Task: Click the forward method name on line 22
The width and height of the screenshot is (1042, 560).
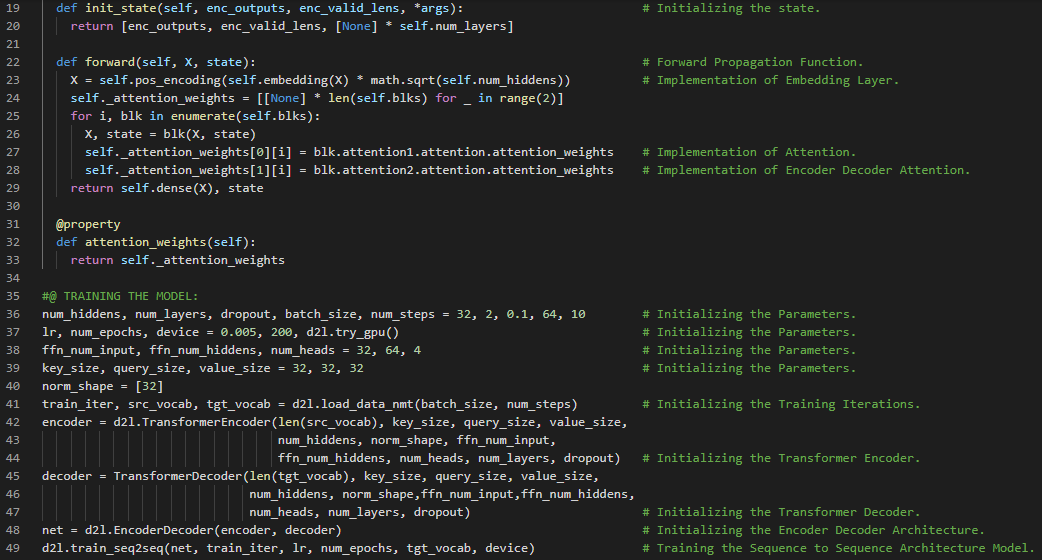Action: [x=109, y=62]
